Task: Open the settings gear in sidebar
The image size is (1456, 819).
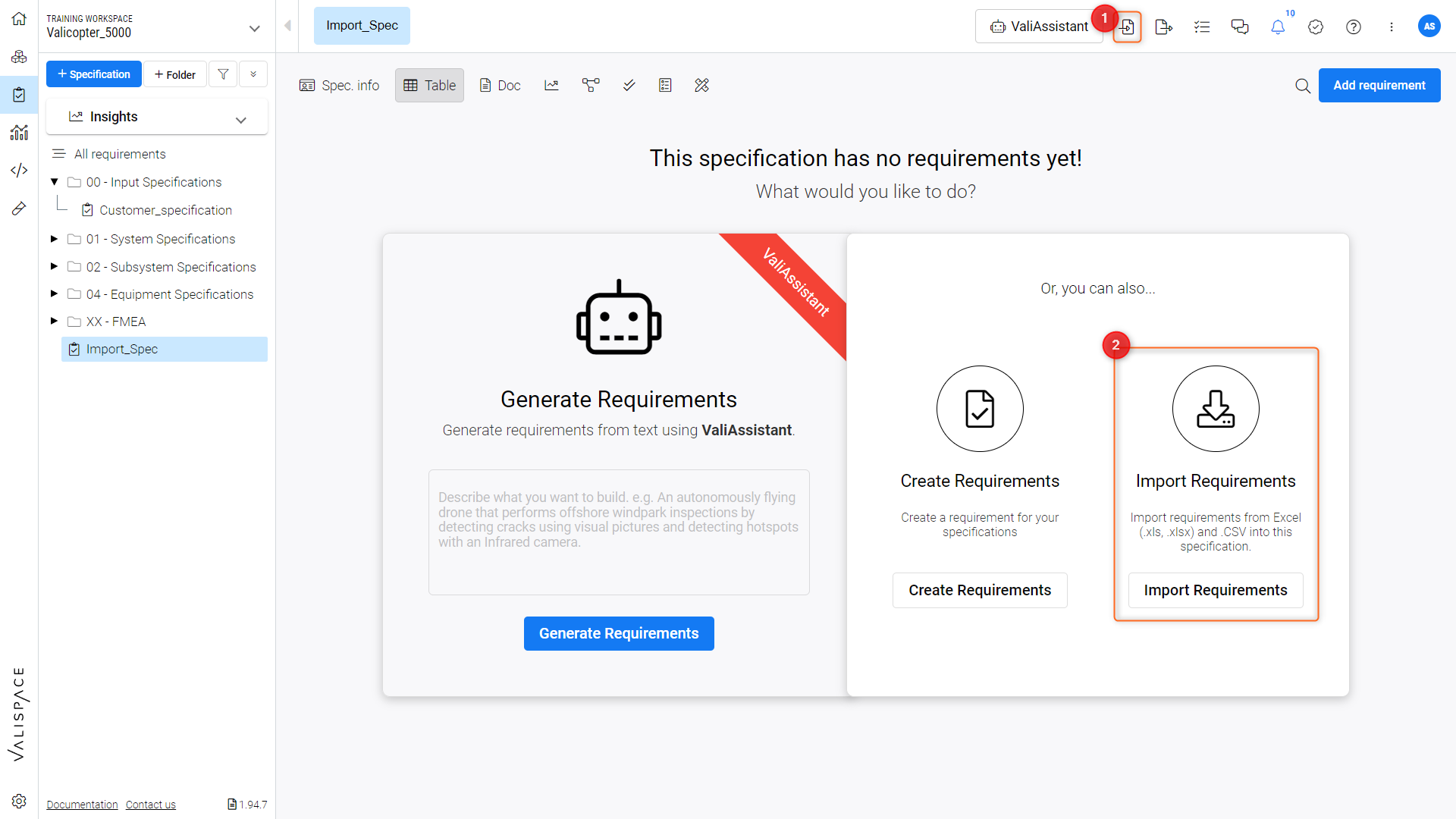Action: pyautogui.click(x=19, y=801)
